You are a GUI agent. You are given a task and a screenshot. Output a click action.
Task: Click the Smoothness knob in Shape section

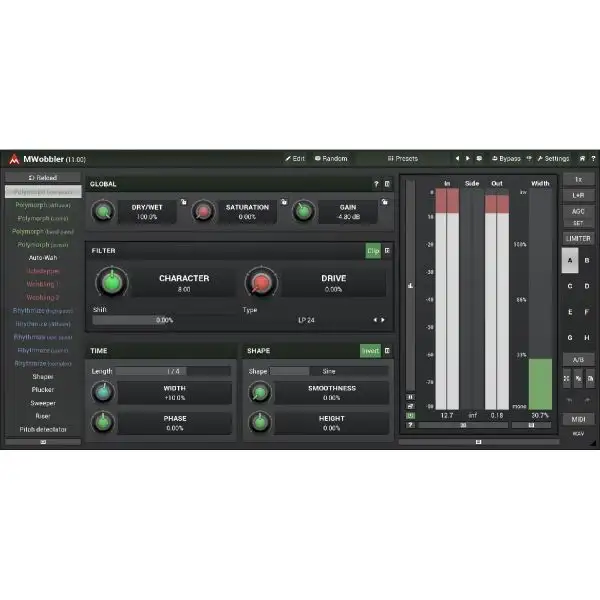tap(258, 393)
